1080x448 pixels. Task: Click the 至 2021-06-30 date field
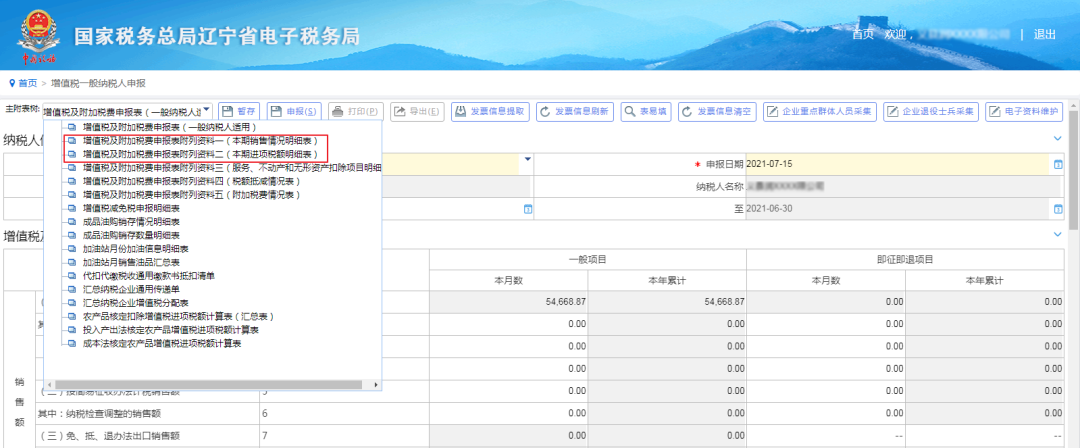(898, 209)
